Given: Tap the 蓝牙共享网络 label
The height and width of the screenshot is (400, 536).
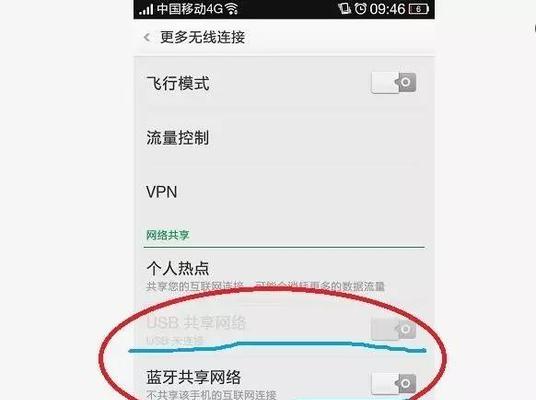Looking at the screenshot, I should [x=194, y=377].
